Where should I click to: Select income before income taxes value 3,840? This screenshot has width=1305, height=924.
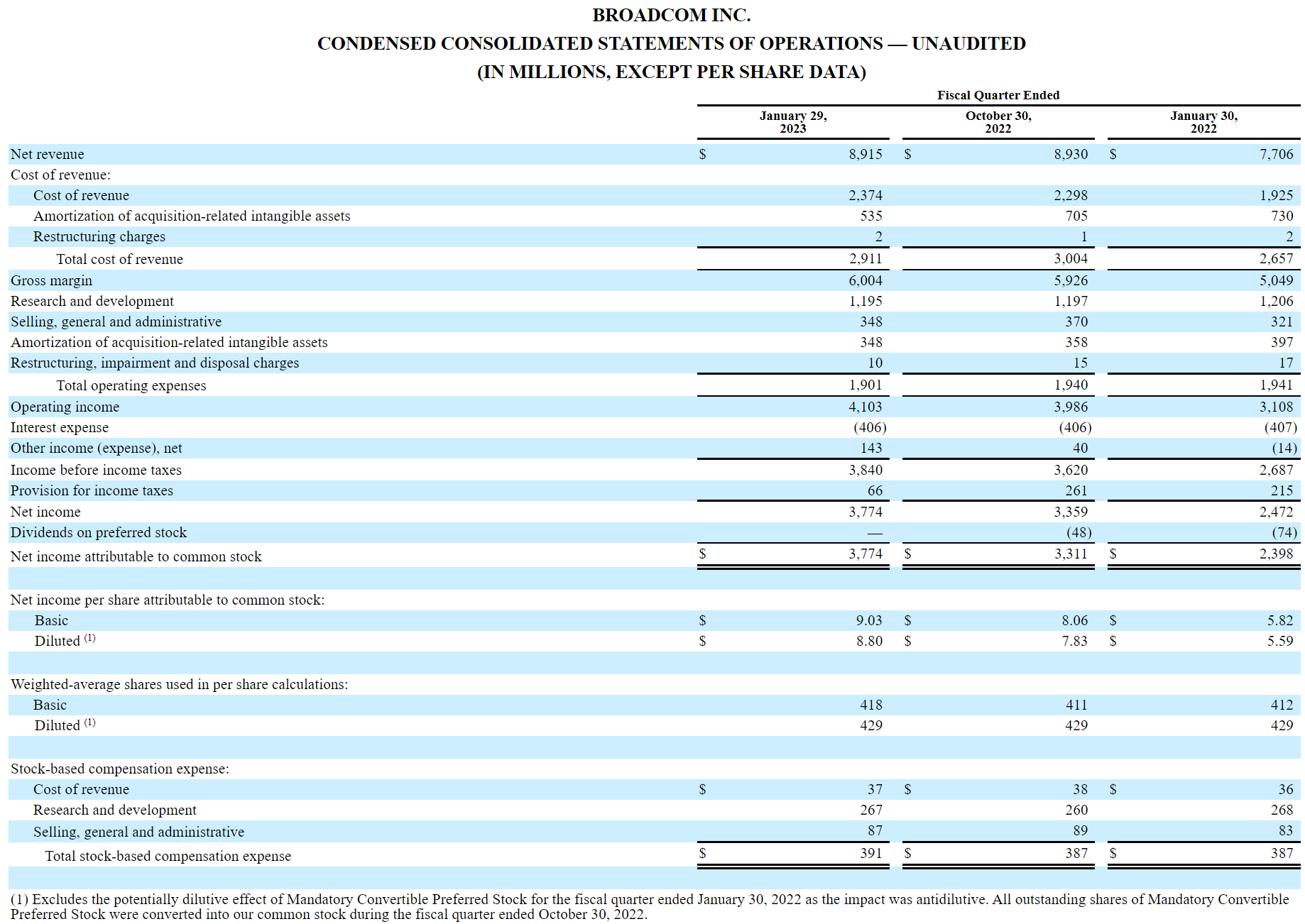[x=865, y=470]
